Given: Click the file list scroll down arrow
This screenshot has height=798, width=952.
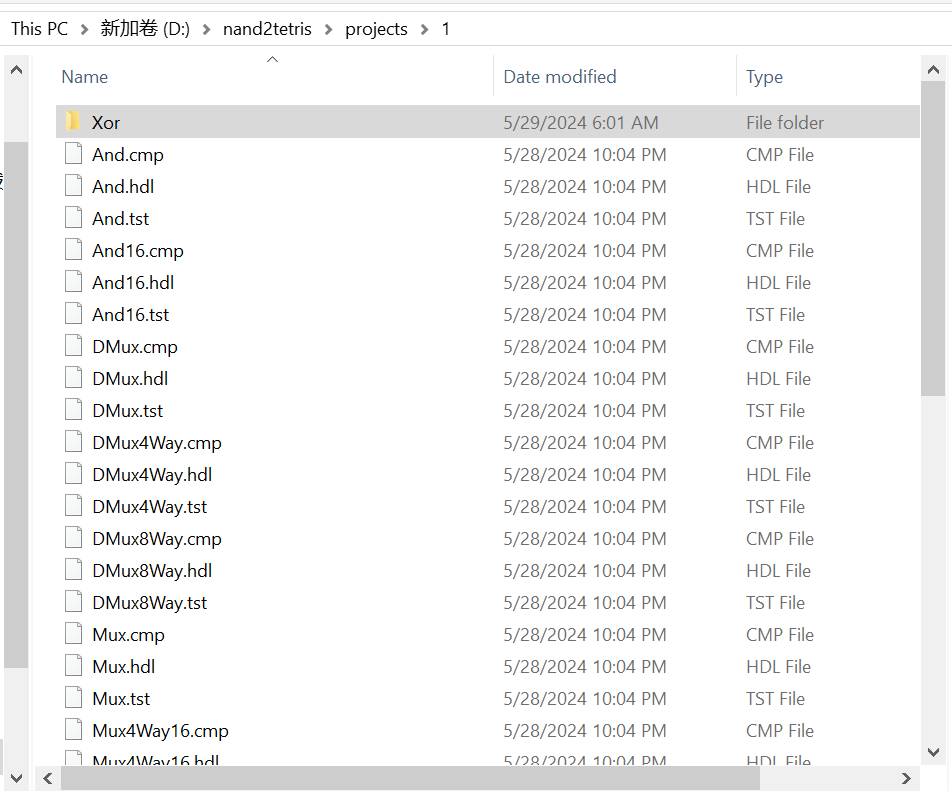Looking at the screenshot, I should tap(933, 752).
